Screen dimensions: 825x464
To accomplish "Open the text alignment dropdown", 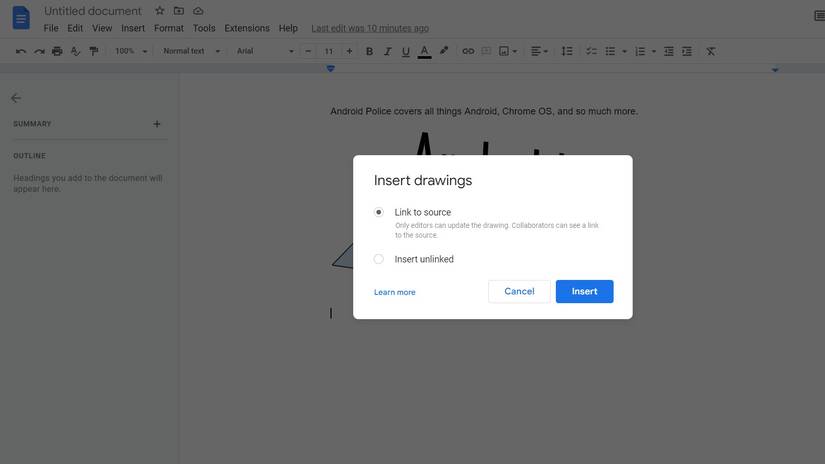I will click(x=539, y=51).
